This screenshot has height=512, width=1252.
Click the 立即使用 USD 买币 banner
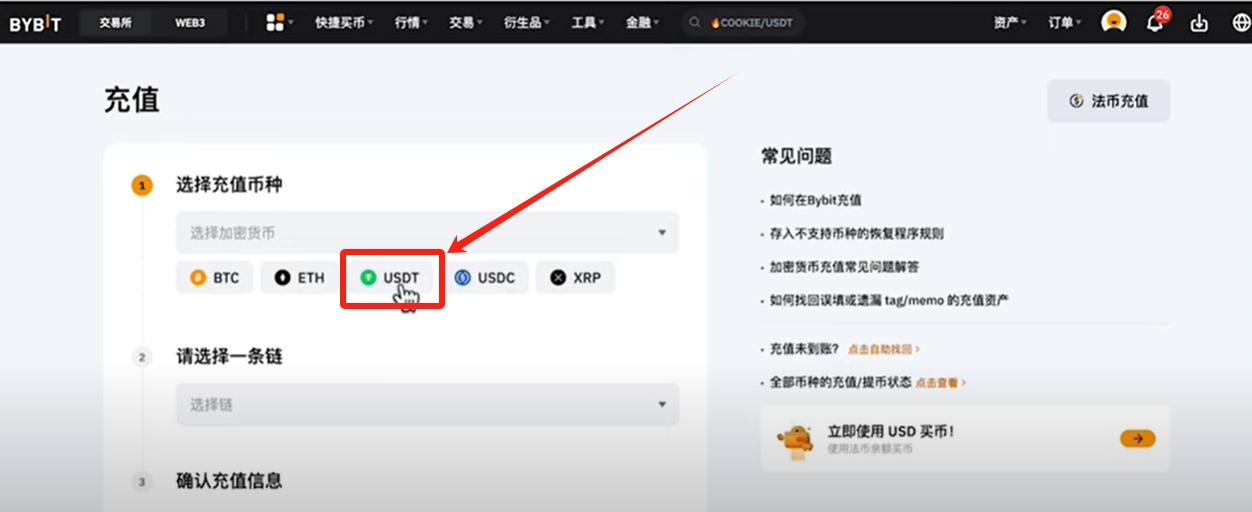tap(965, 438)
